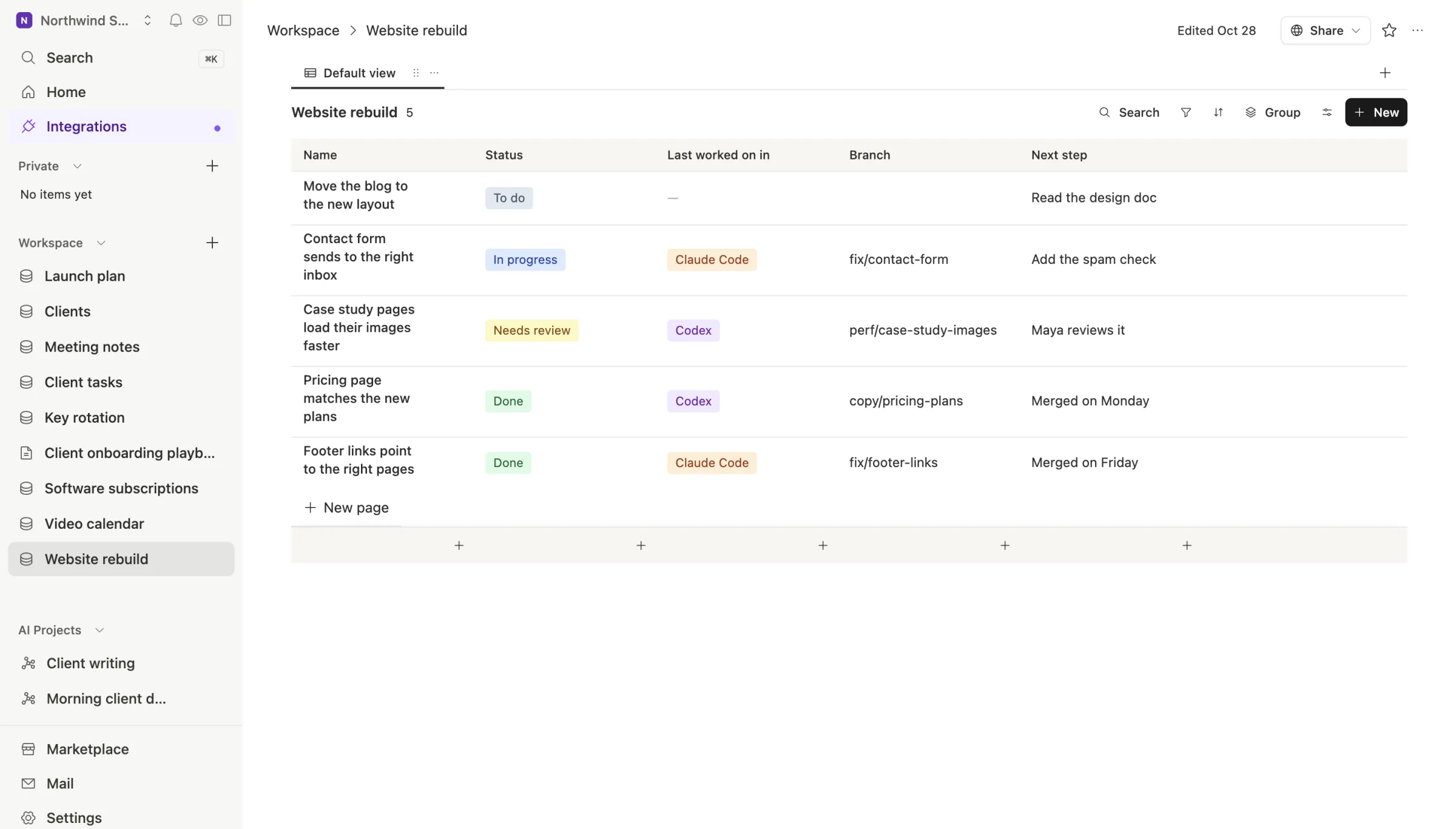Screen dimensions: 1456x829
Task: Collapse the Workspace section chevron
Action: 101,243
